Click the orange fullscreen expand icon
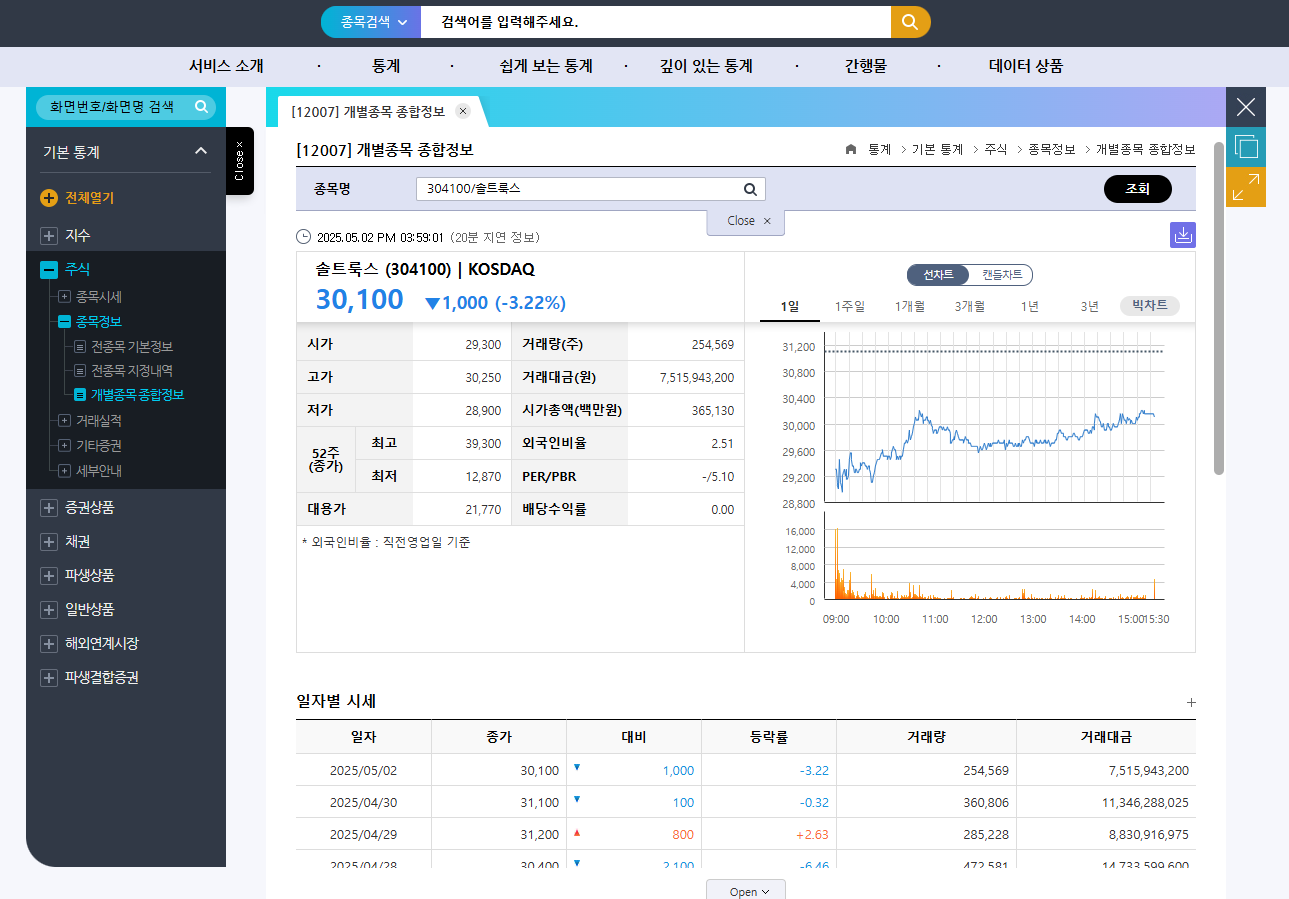Screen dimensions: 1289x899 [1245, 187]
